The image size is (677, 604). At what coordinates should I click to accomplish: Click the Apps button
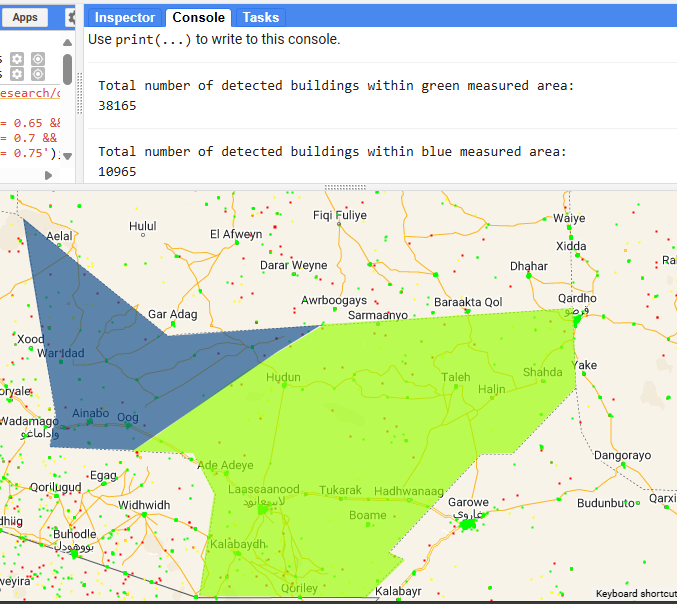(25, 17)
